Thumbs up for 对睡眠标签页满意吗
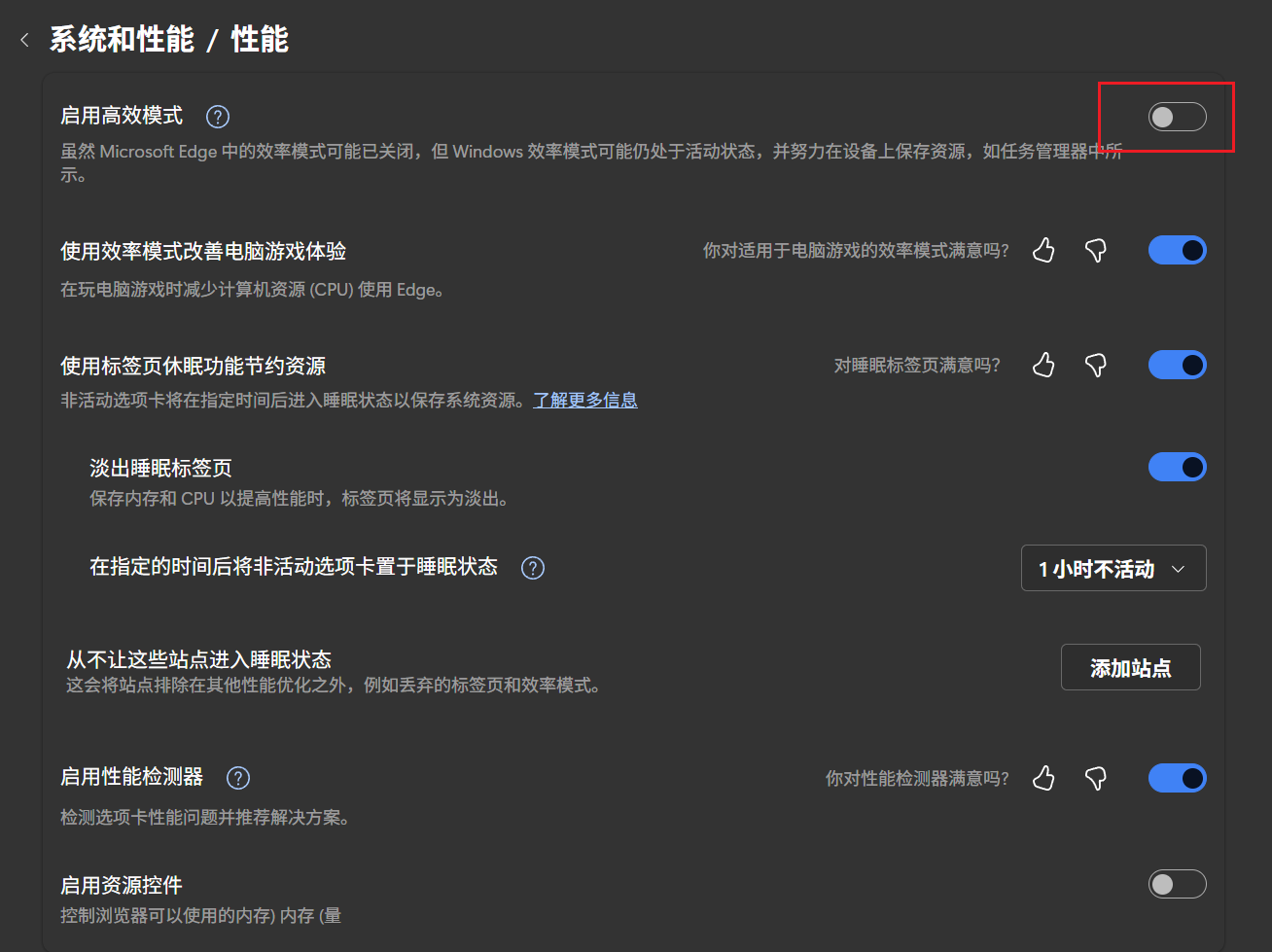Image resolution: width=1272 pixels, height=952 pixels. 1043,366
